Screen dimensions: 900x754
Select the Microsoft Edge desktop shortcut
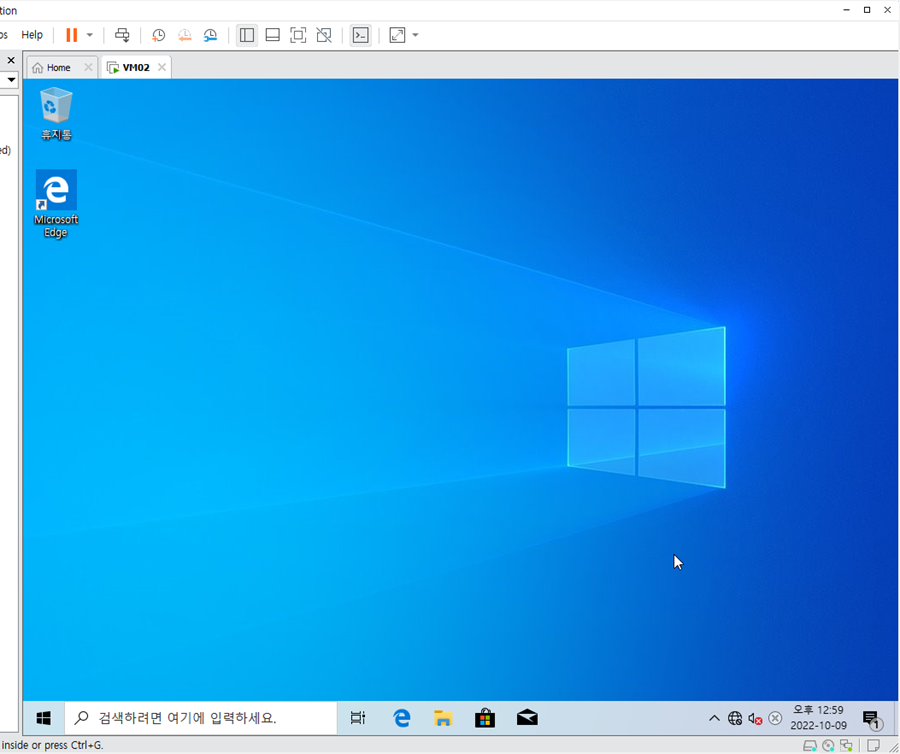(x=56, y=204)
